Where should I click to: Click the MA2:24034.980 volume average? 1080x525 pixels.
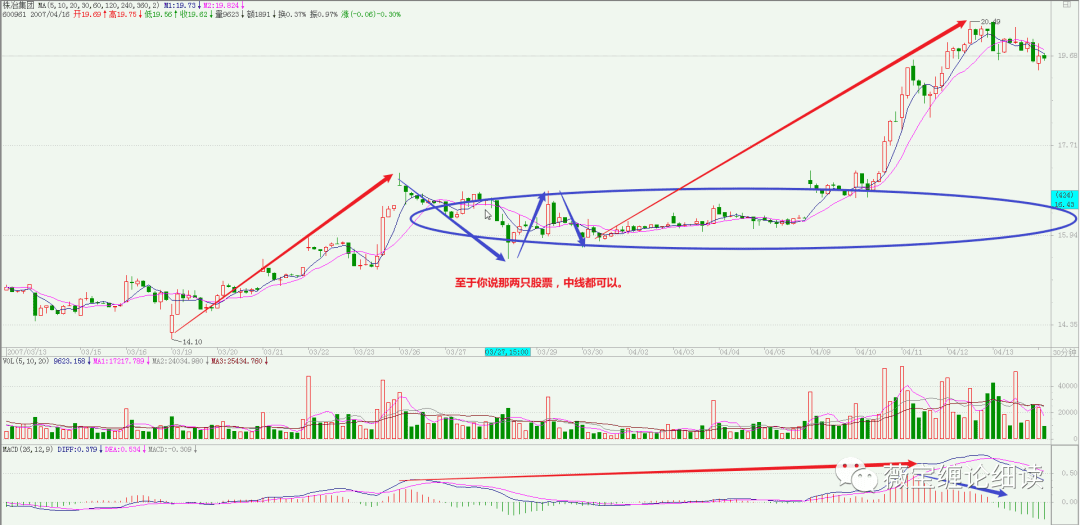coord(178,361)
